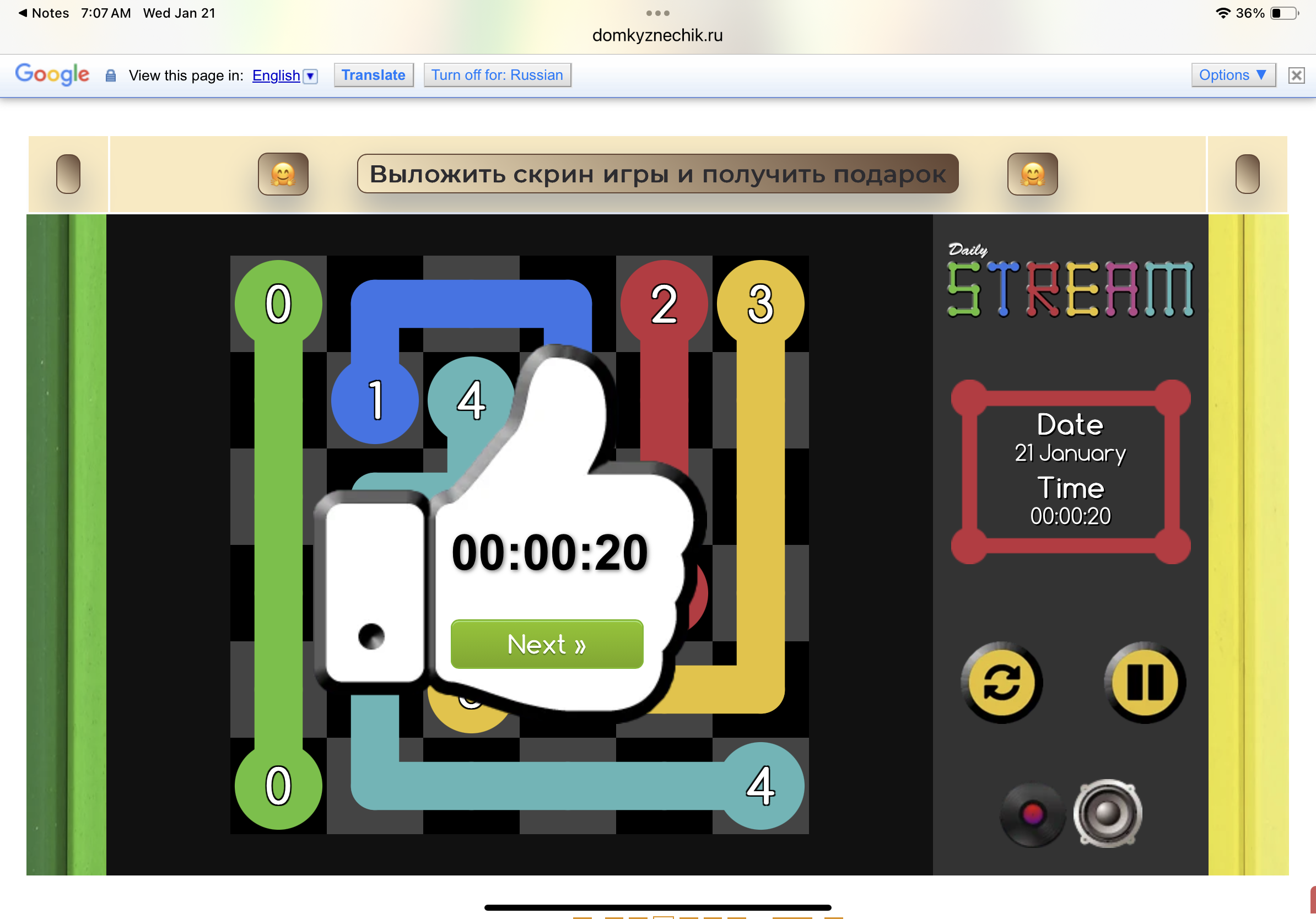Open the English language dropdown arrow

[310, 75]
